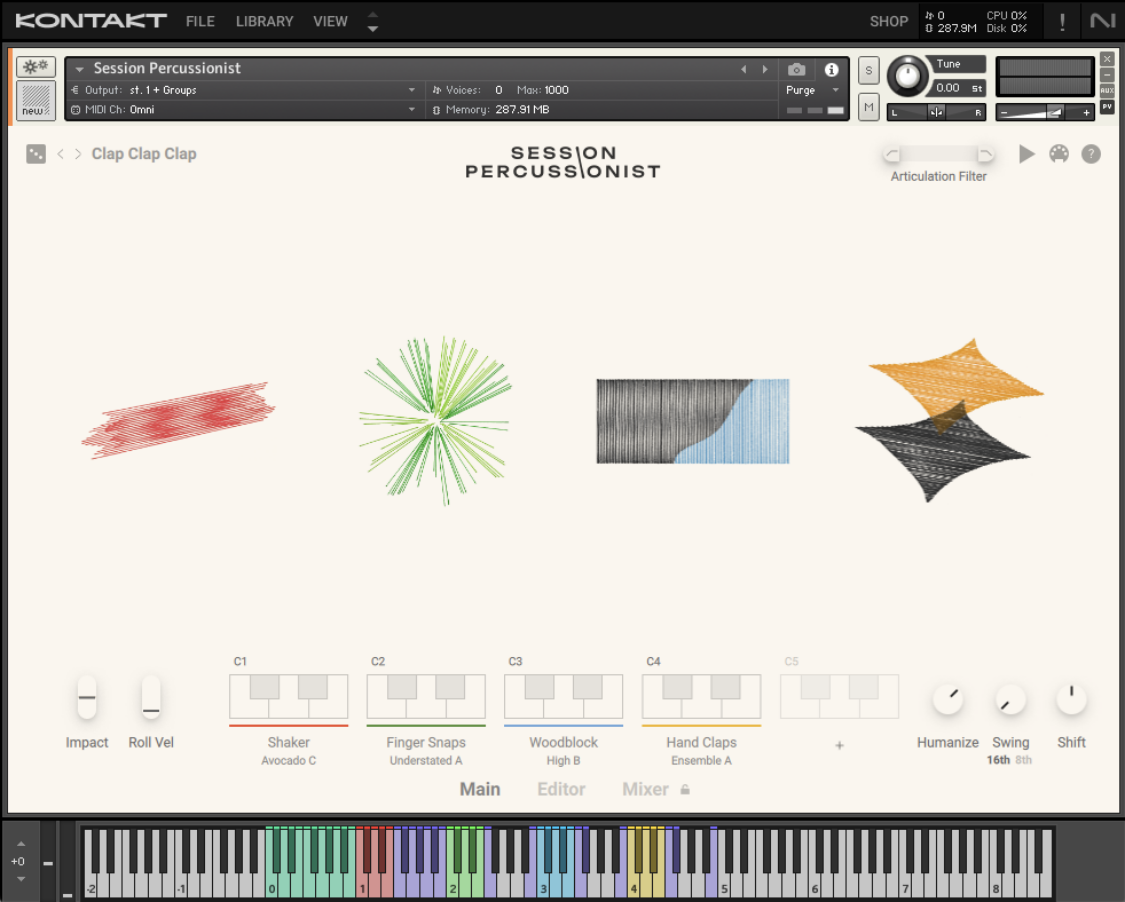Click the camera snapshot icon in the instrument header

[x=796, y=68]
